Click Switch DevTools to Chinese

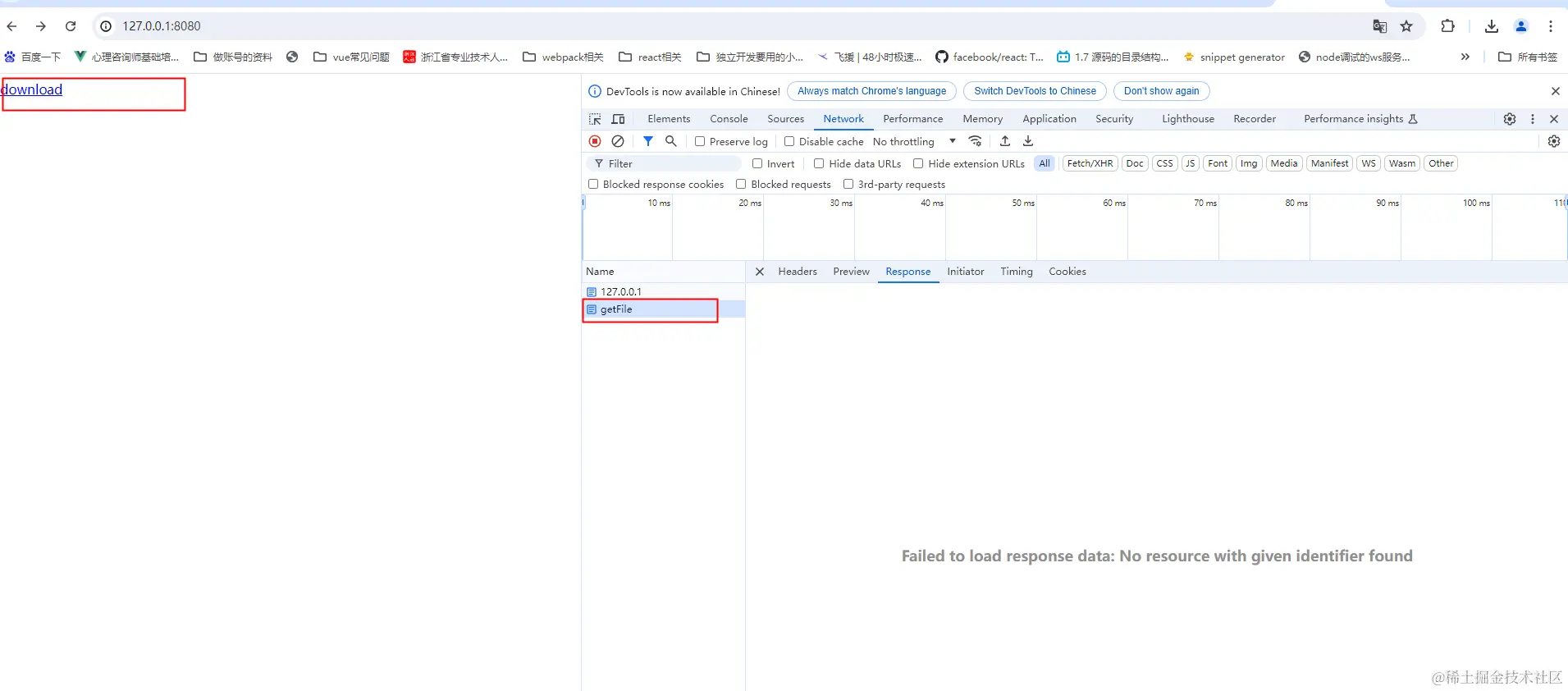tap(1035, 91)
